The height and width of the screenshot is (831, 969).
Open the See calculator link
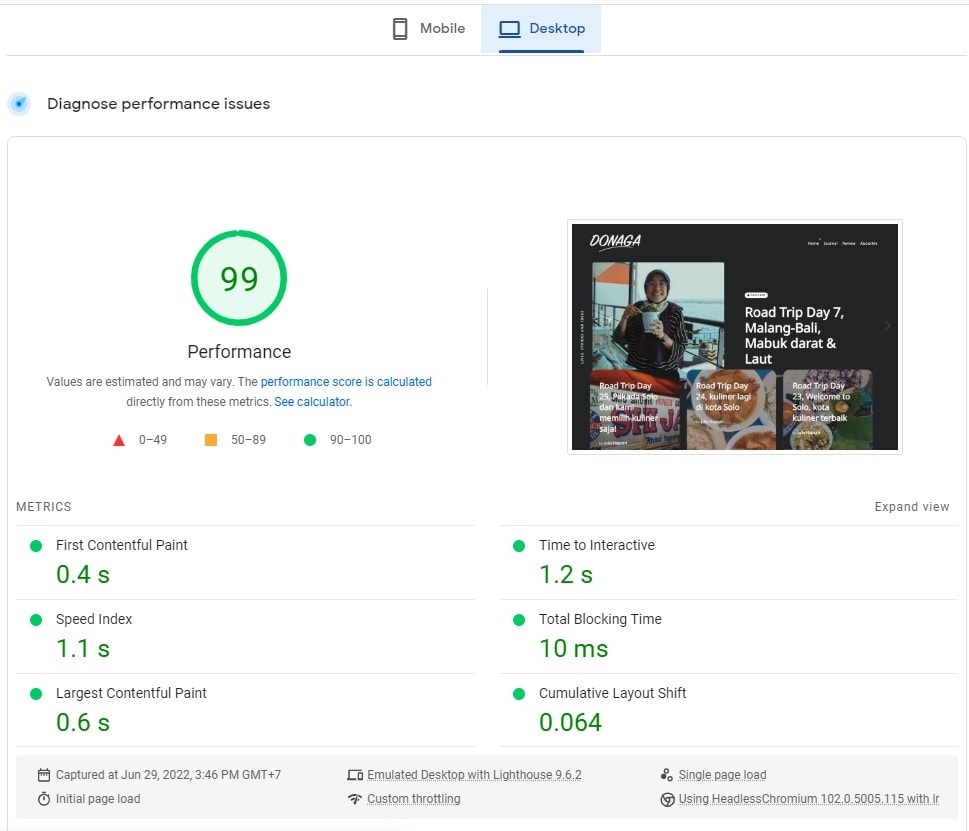pos(312,402)
